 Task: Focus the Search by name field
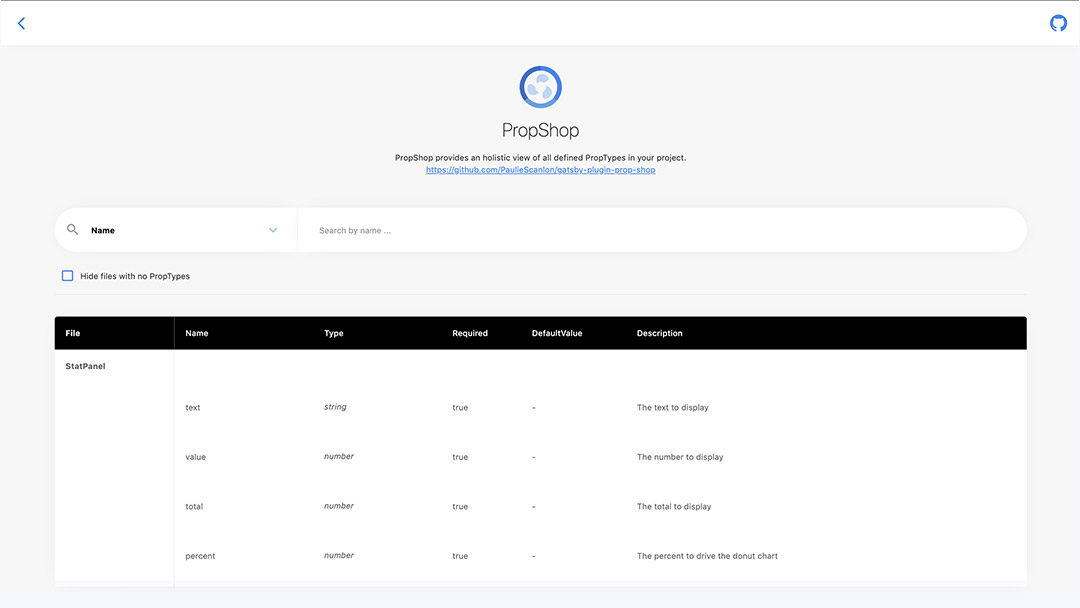tap(661, 230)
